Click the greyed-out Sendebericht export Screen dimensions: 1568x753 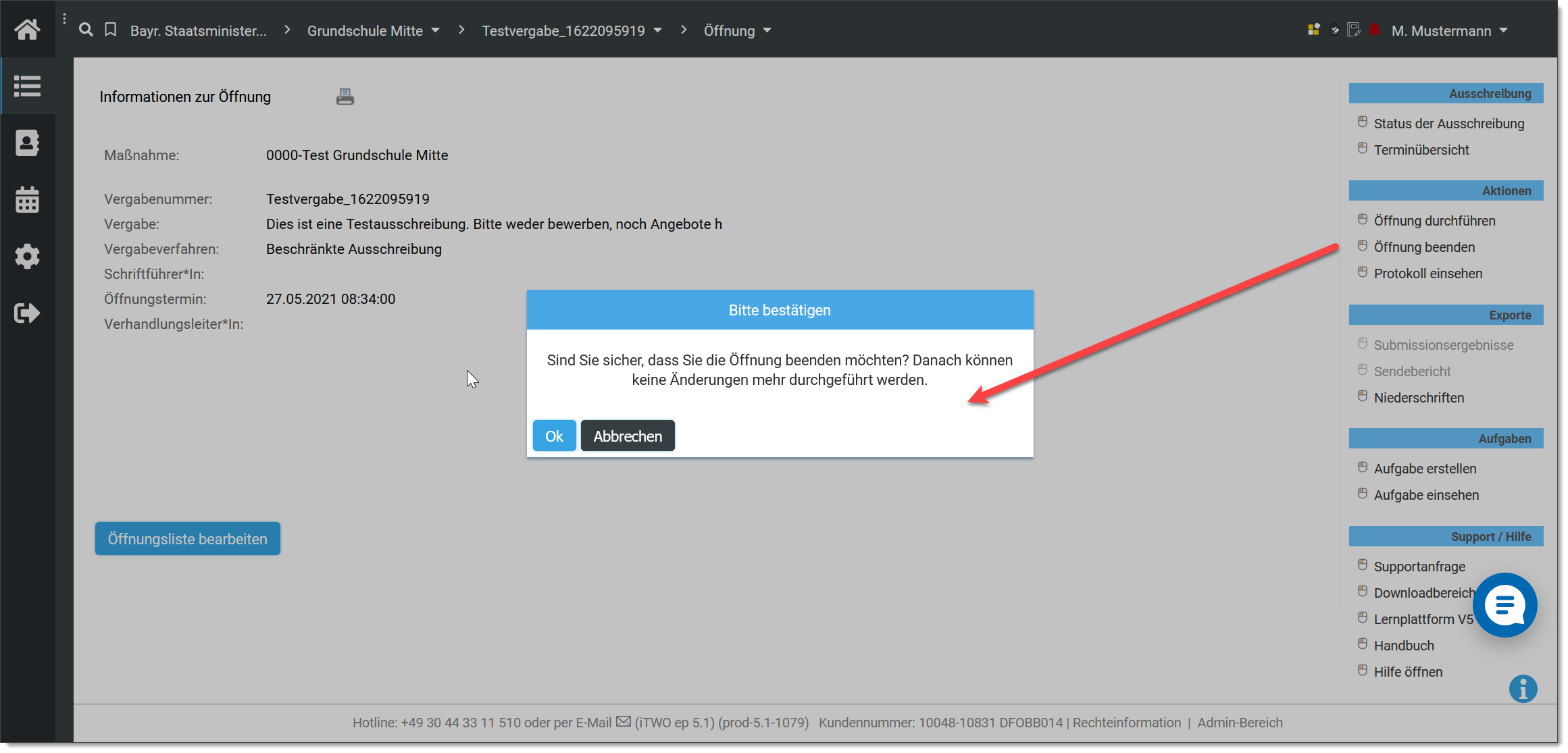coord(1412,371)
